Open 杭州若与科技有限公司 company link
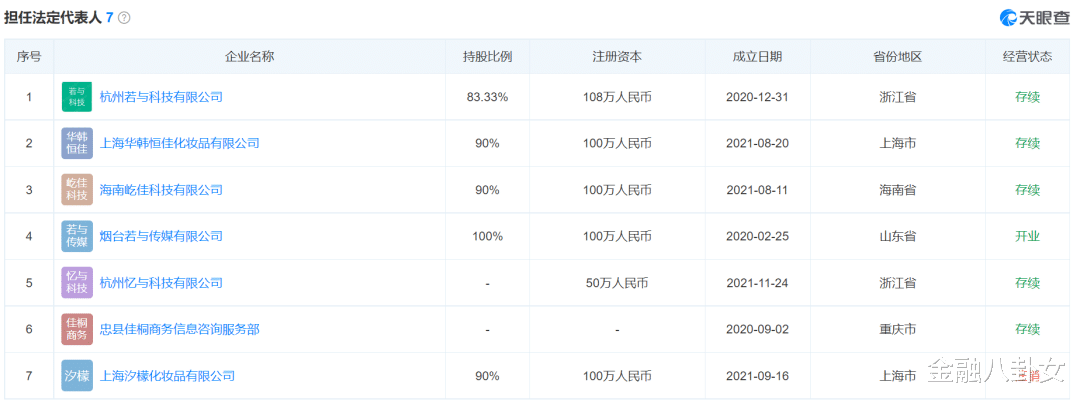 pos(161,97)
